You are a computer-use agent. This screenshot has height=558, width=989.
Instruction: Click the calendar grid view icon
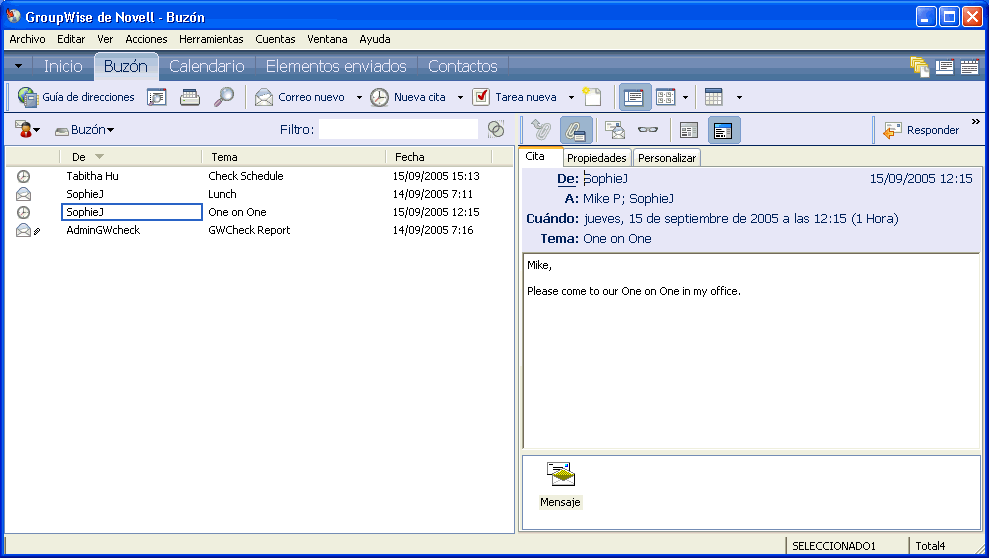click(x=713, y=97)
